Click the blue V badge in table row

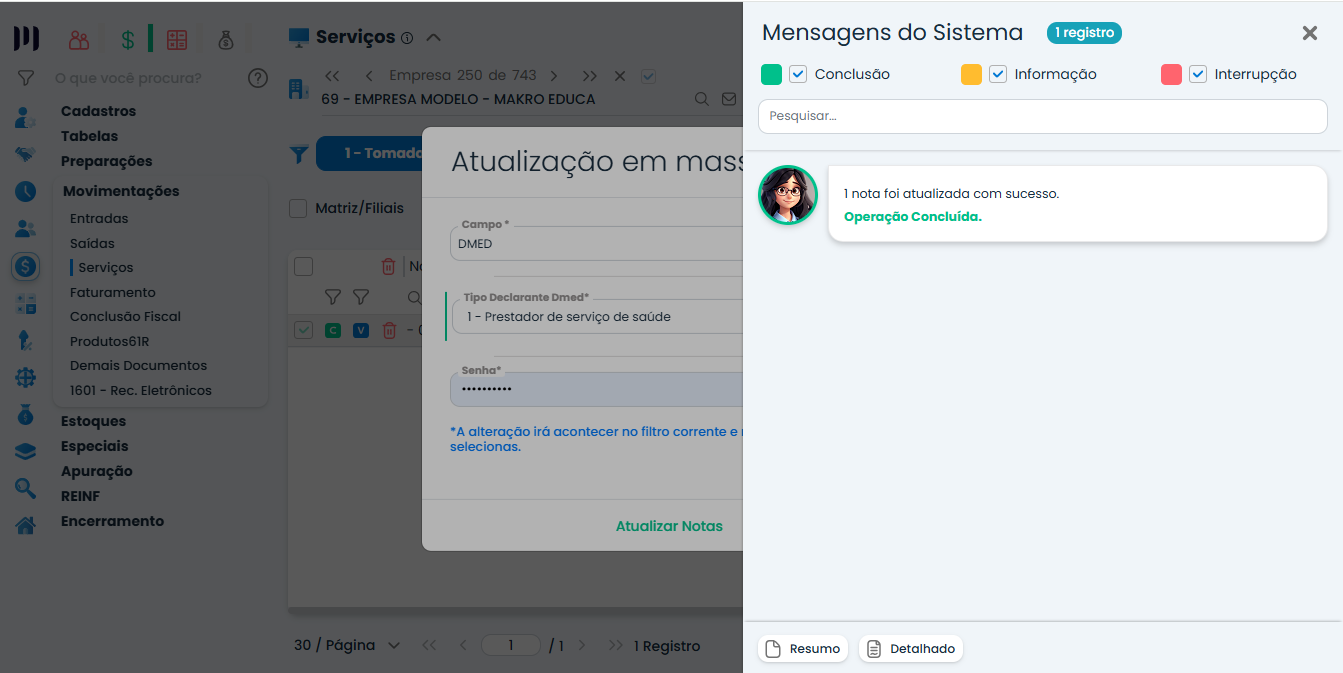coord(361,330)
